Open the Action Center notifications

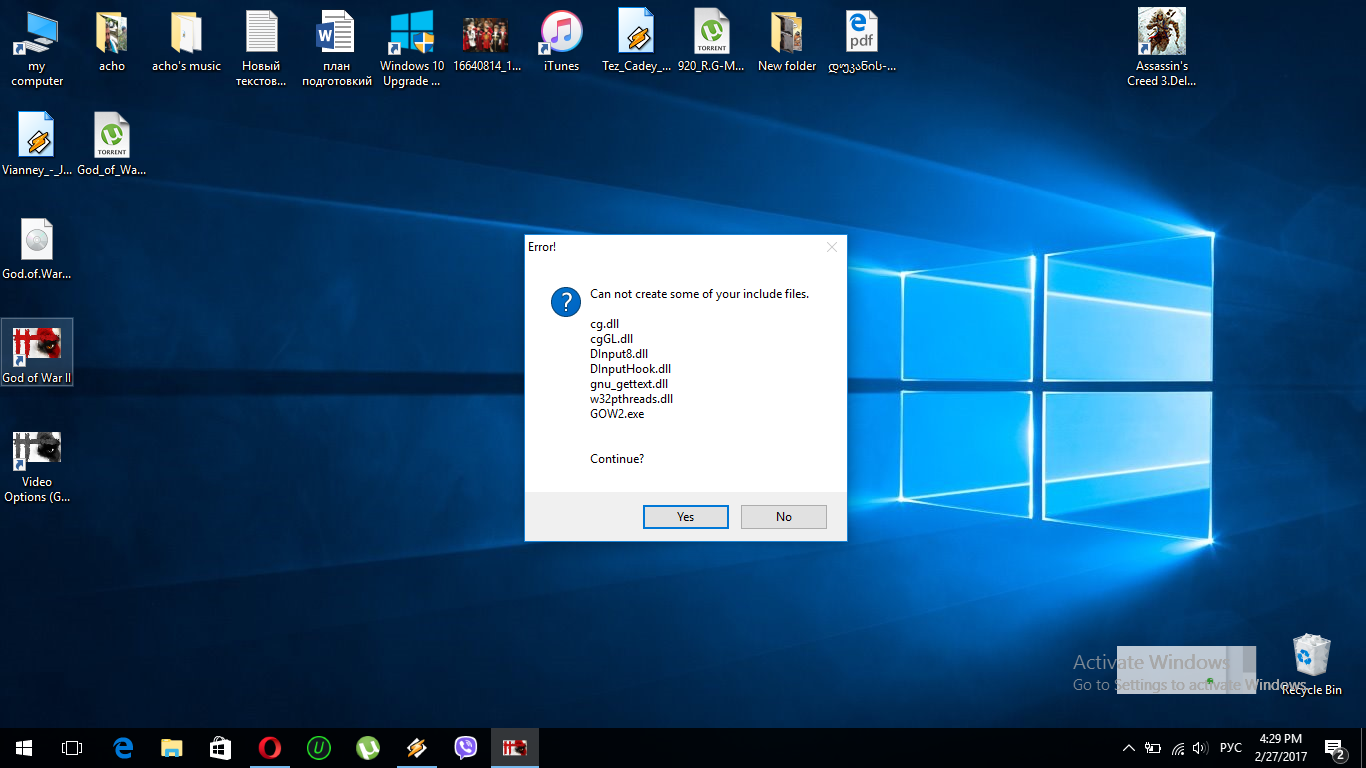tap(1334, 748)
